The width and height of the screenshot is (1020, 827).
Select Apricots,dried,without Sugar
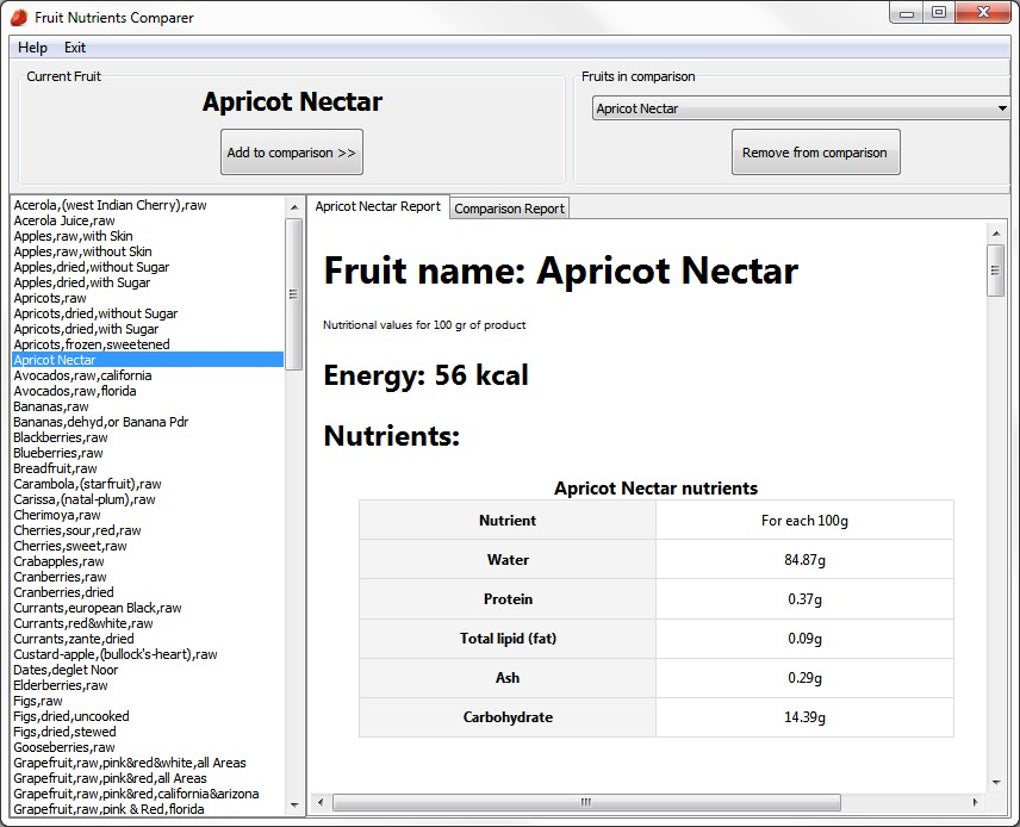[148, 314]
